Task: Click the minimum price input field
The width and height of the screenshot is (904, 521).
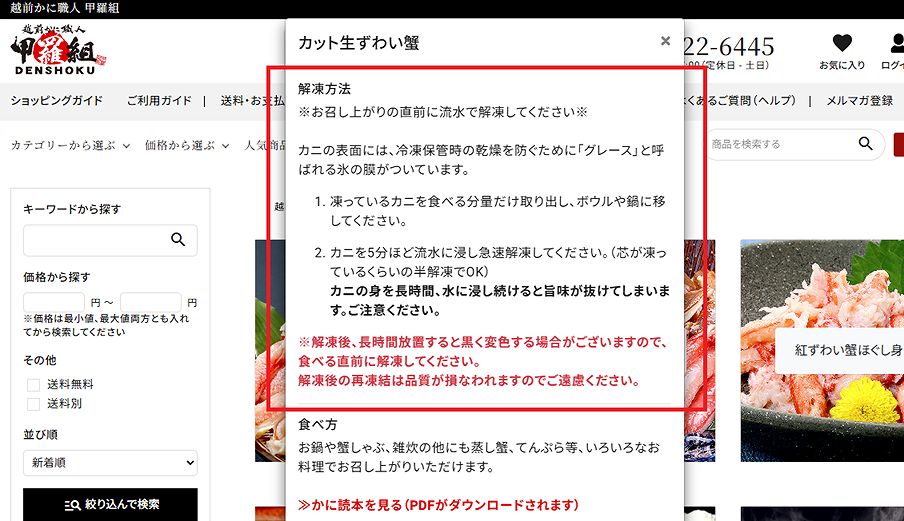Action: [55, 302]
